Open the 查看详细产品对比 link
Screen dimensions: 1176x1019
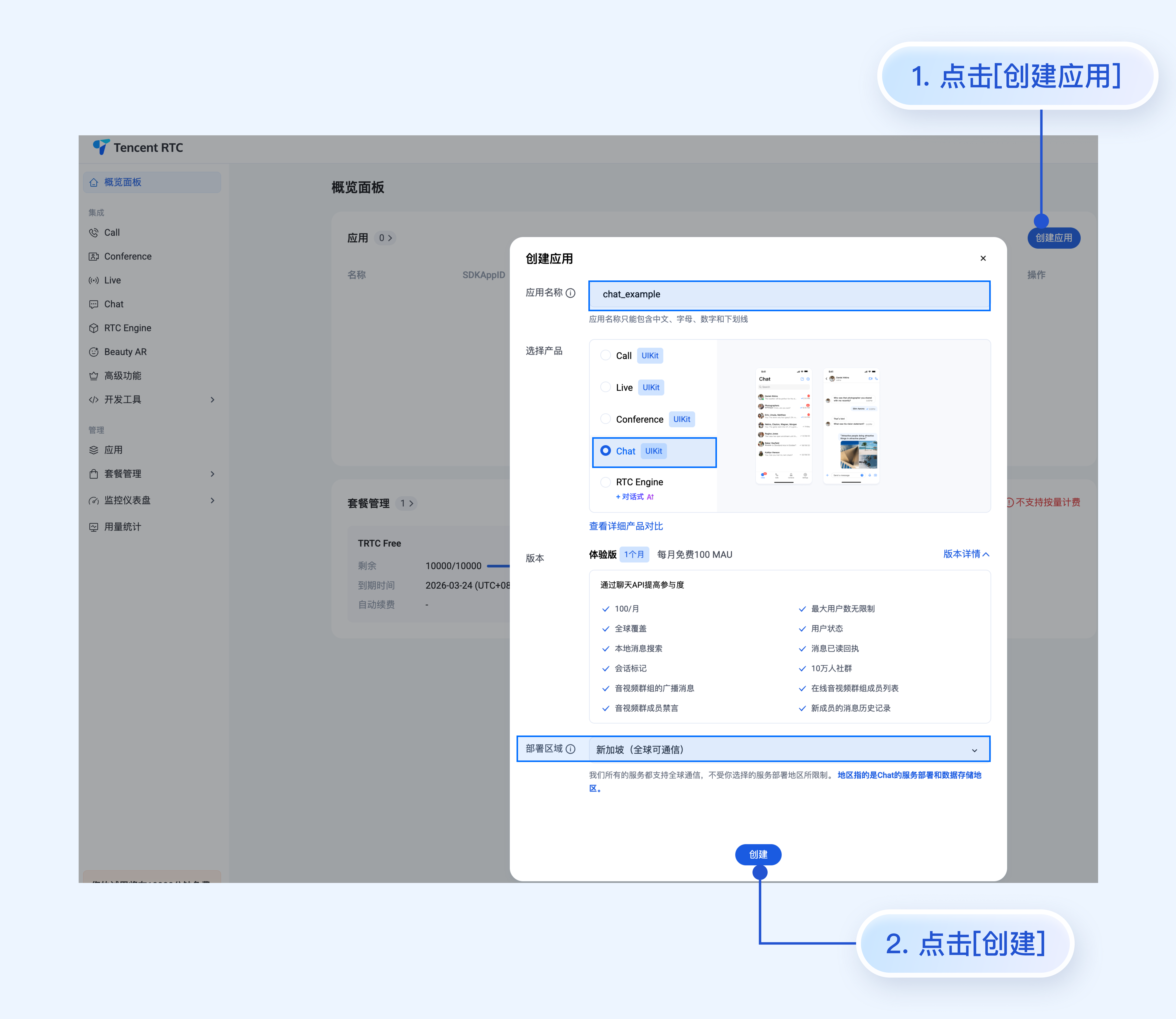click(626, 526)
